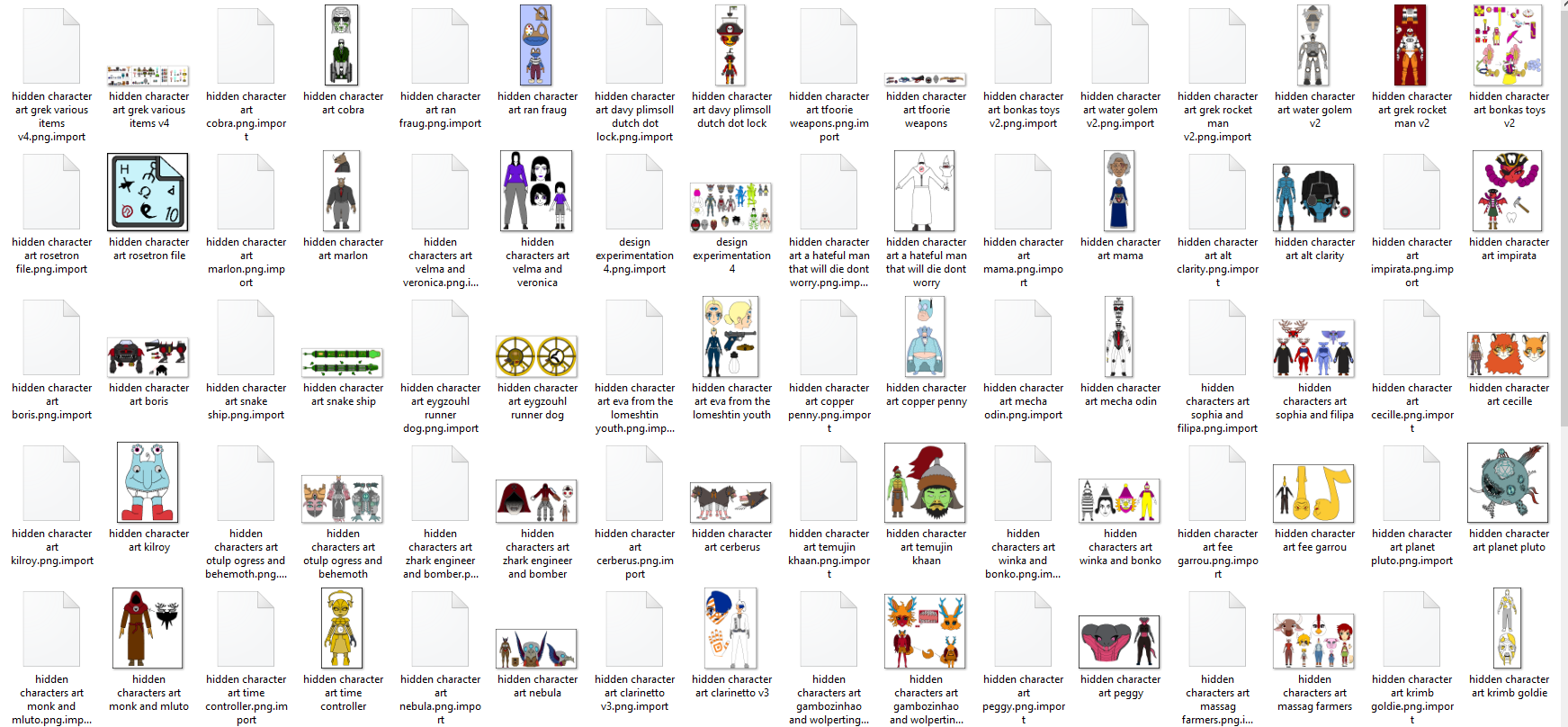
Task: Open design experimentation 4 image
Action: (x=731, y=207)
